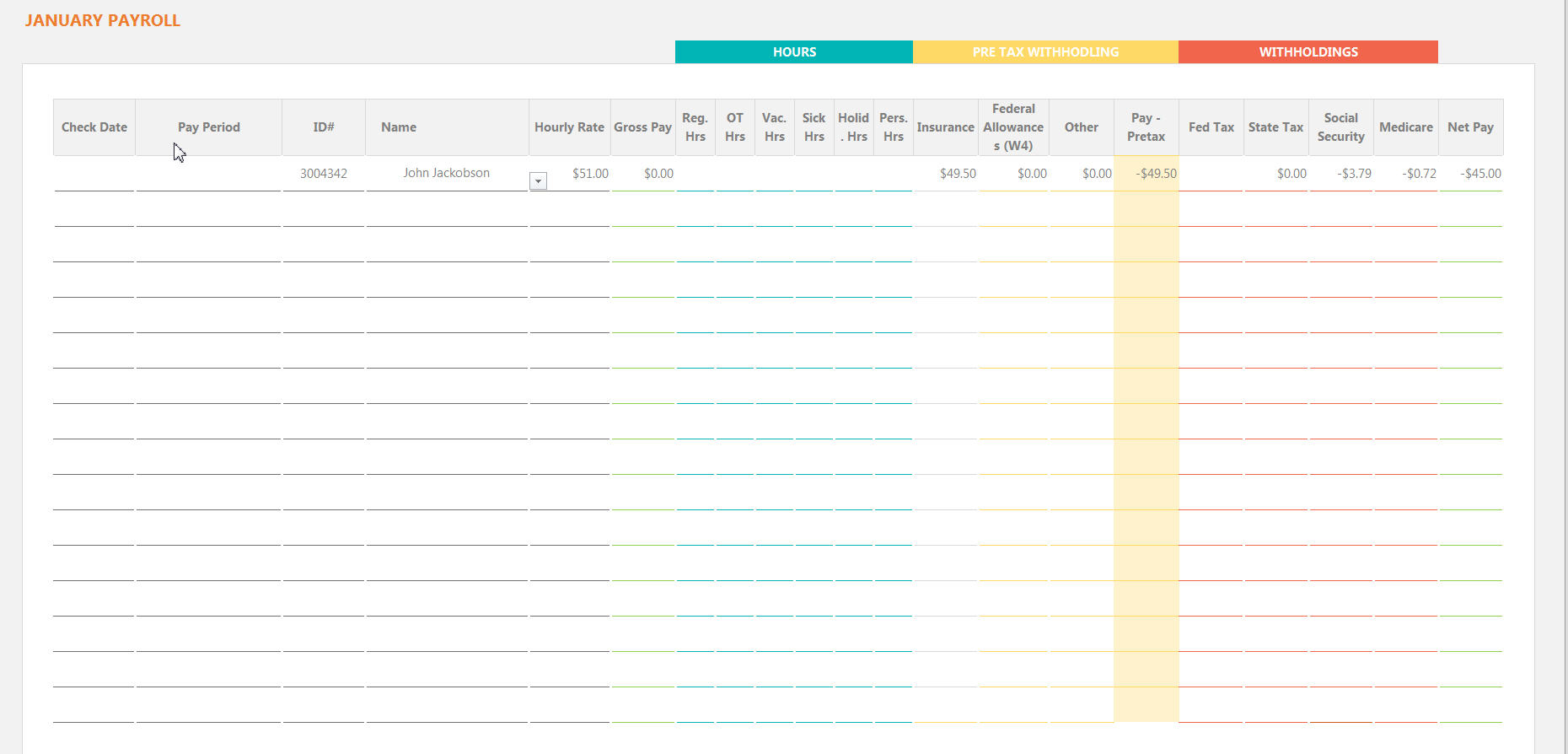This screenshot has width=1568, height=754.
Task: Click the red WITHHOLDINGS banner
Action: (1308, 52)
